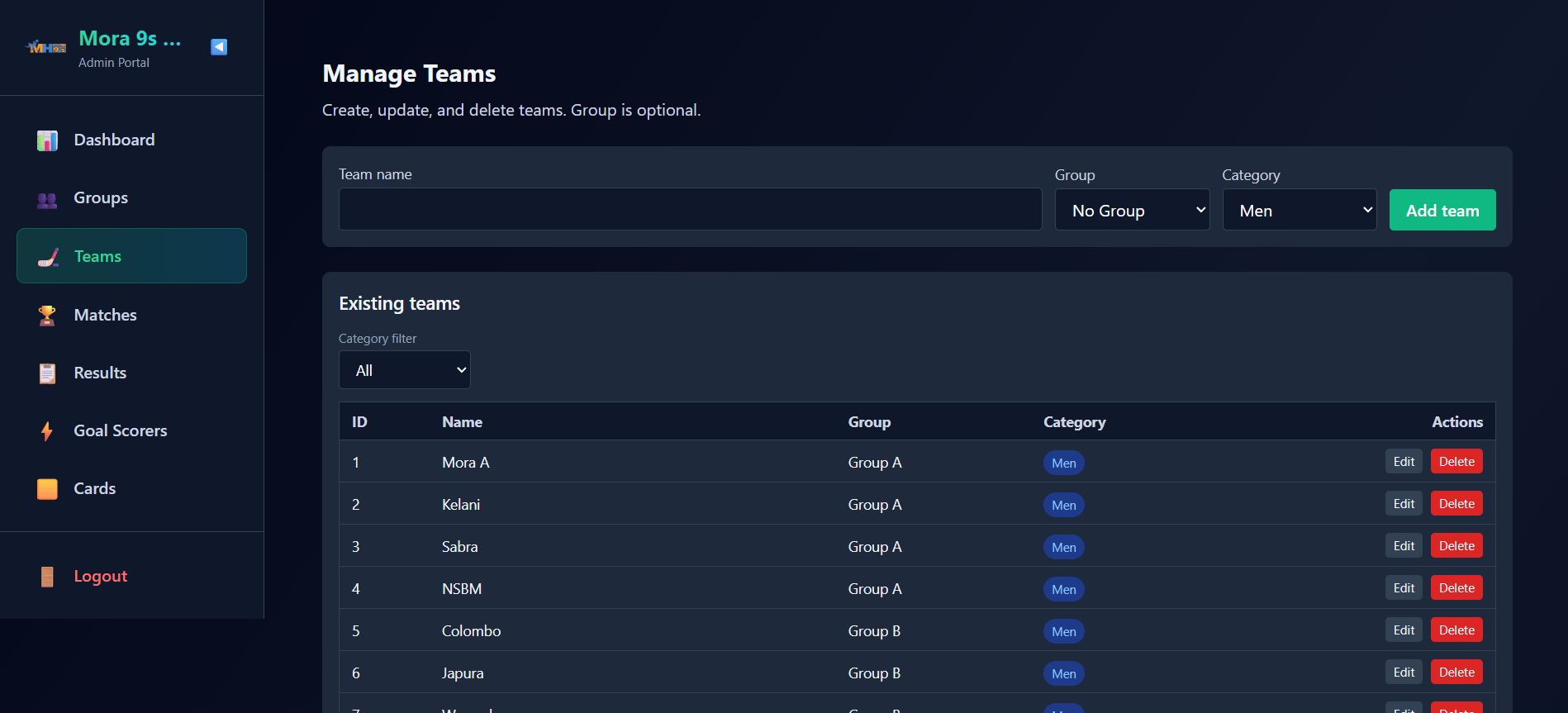Click the Goal Scorers lightning icon
Image resolution: width=1568 pixels, height=713 pixels.
pos(47,431)
